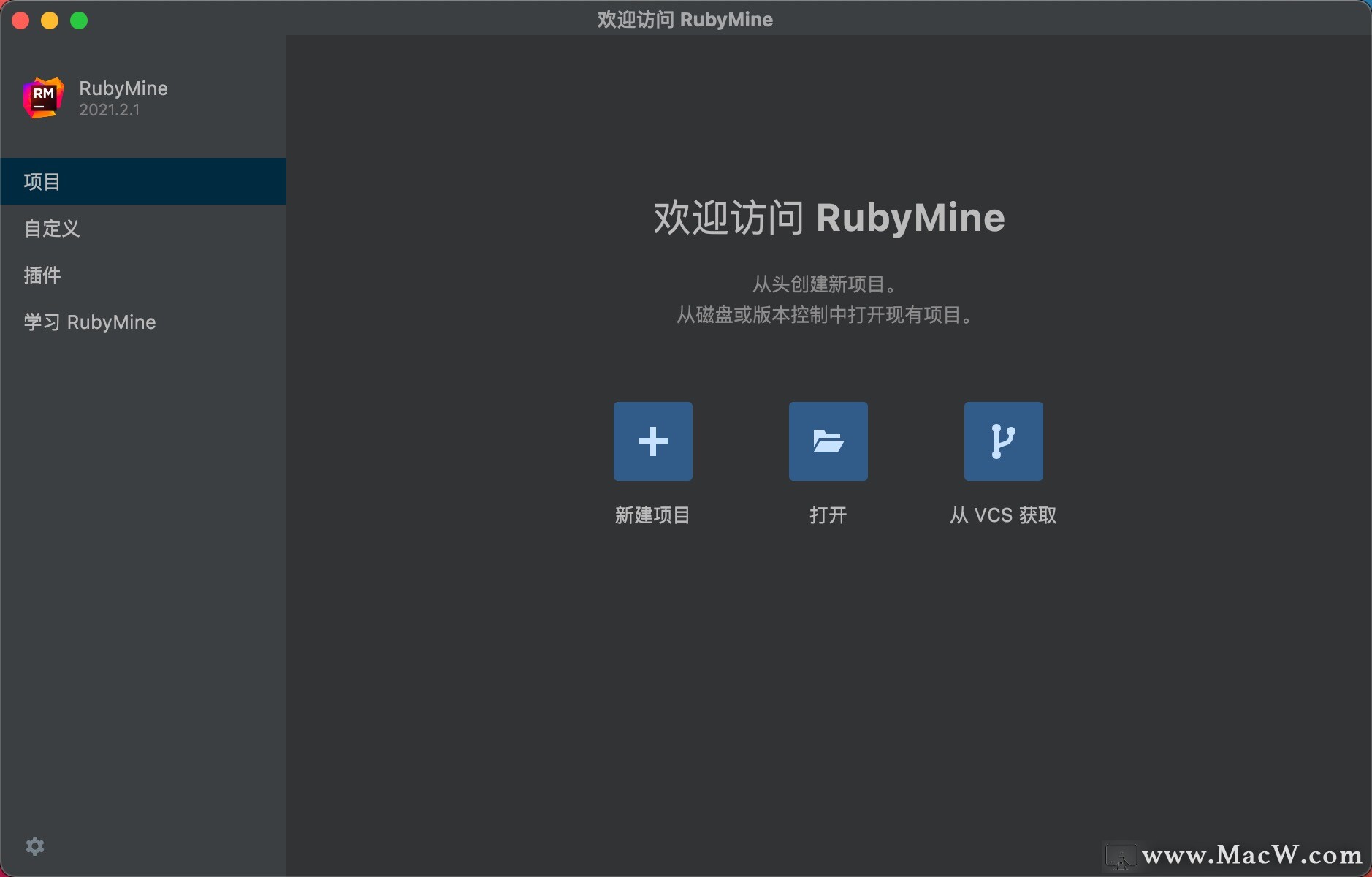Click the Get from VCS branch icon

(1003, 441)
